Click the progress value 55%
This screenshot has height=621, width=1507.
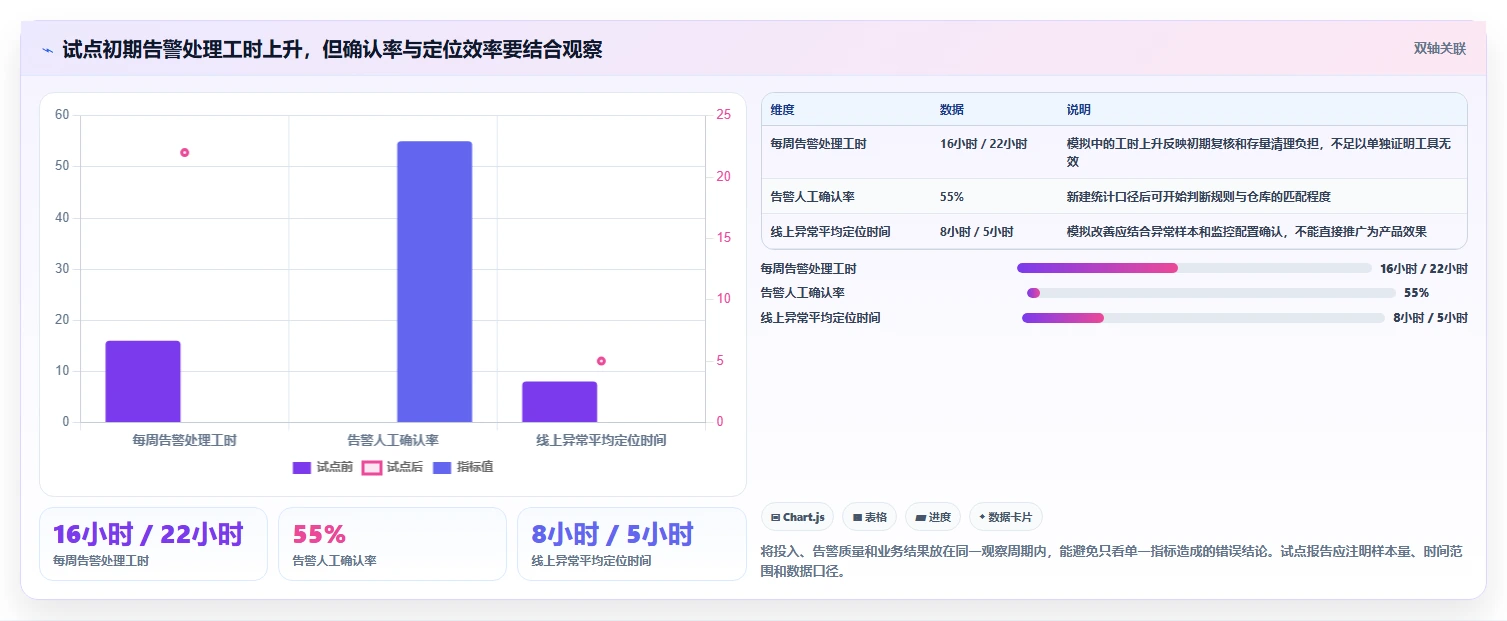pos(1417,293)
